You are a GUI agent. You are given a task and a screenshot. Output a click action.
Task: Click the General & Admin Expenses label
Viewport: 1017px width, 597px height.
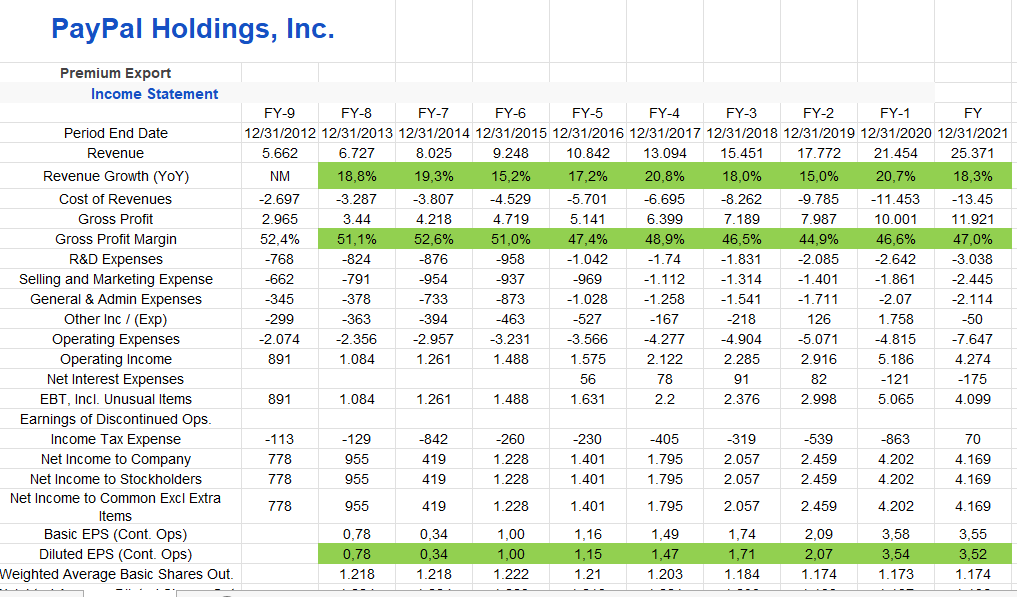click(x=115, y=300)
